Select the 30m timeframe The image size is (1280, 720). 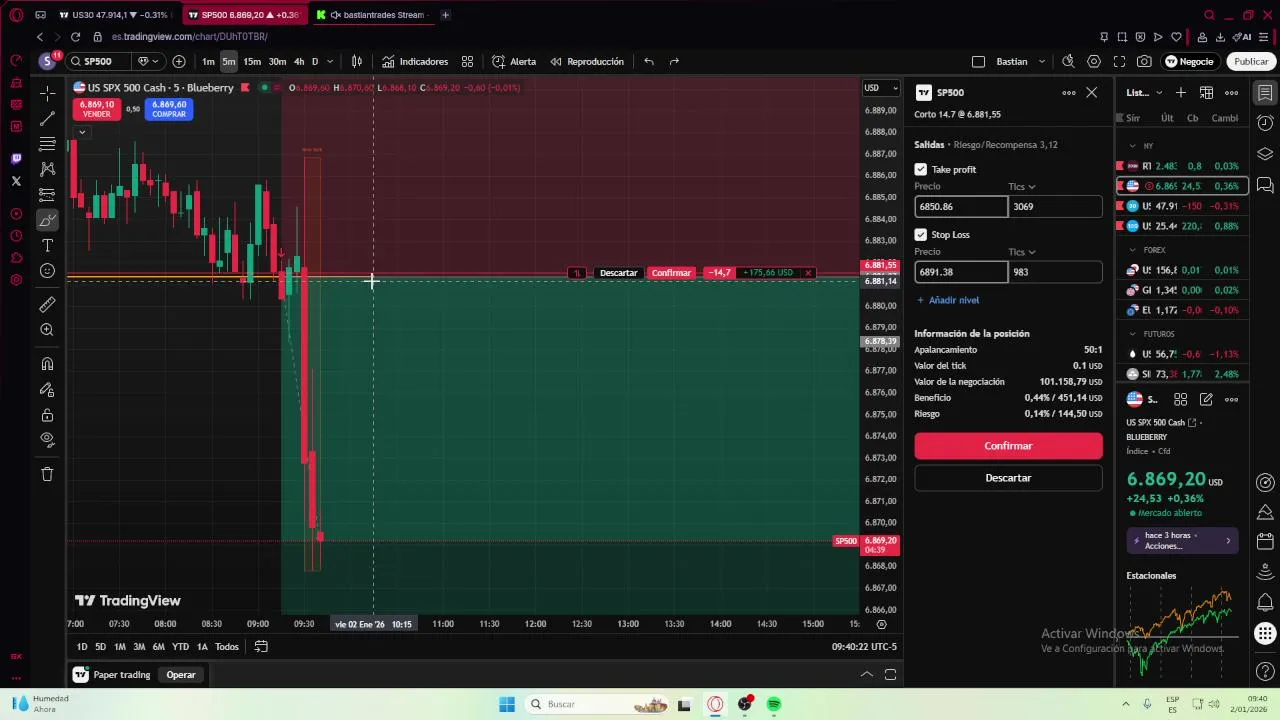click(x=277, y=61)
